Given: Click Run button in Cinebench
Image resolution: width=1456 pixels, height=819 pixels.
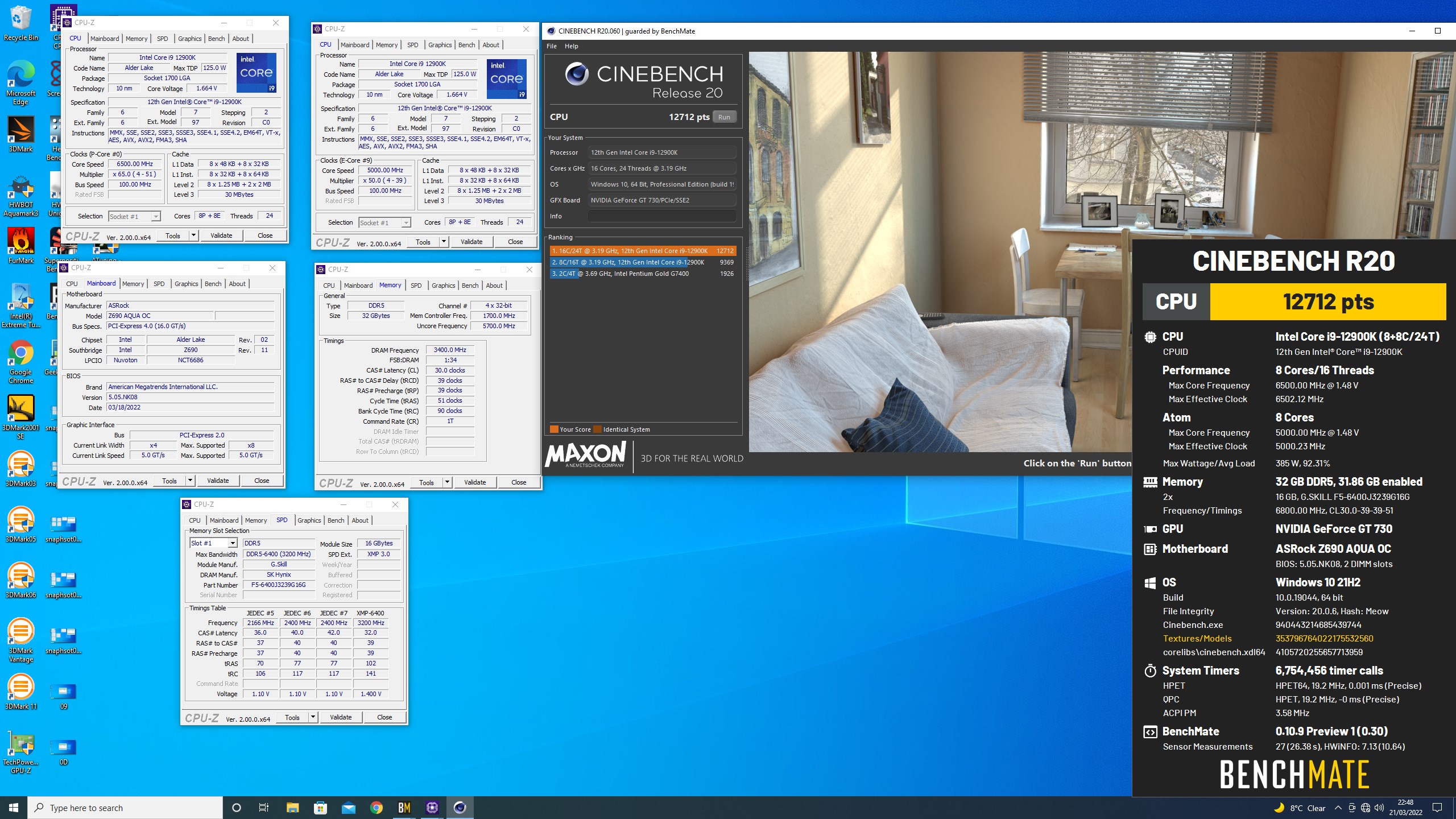Looking at the screenshot, I should pyautogui.click(x=724, y=117).
